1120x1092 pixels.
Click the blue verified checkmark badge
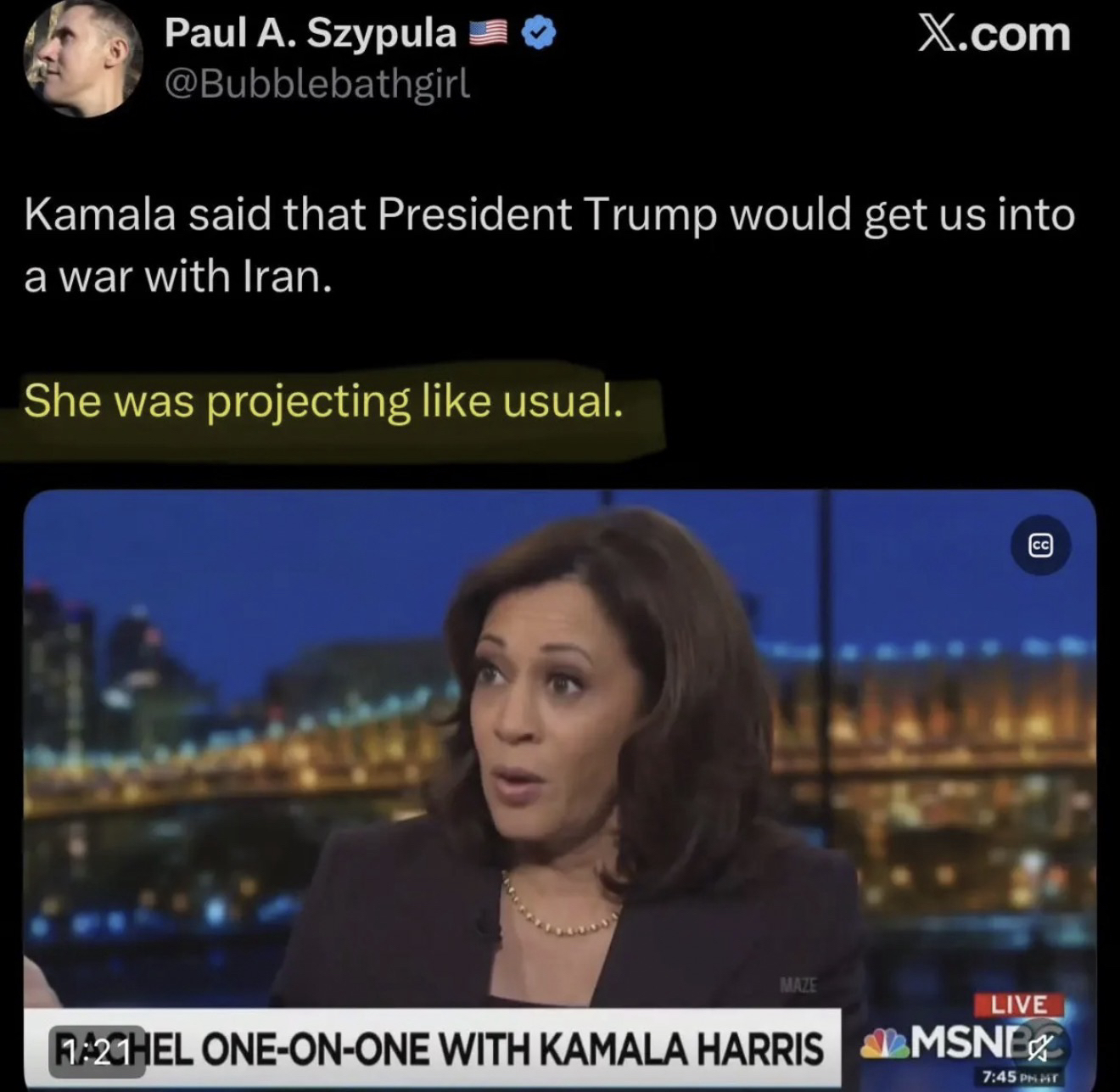[x=537, y=34]
